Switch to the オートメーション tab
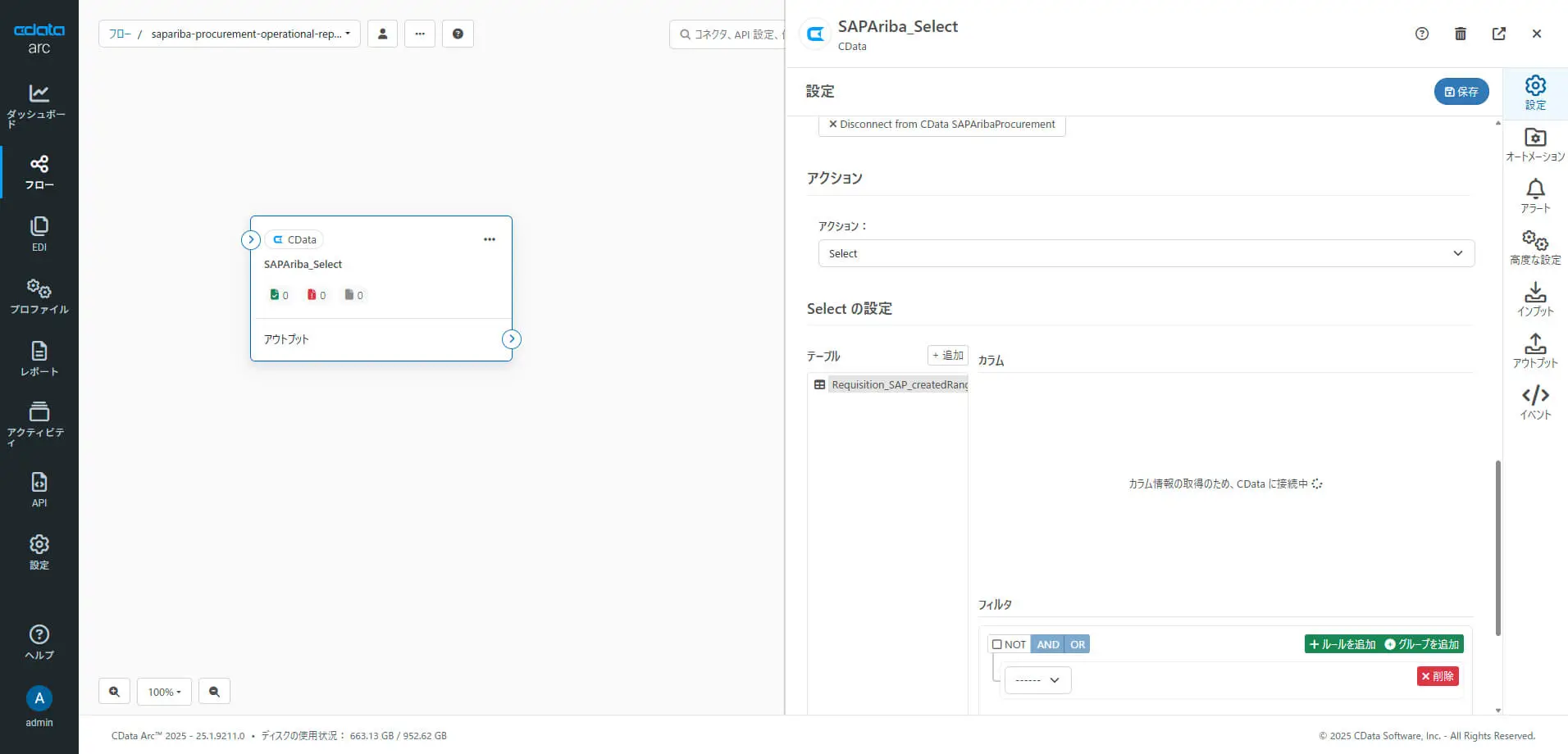This screenshot has height=754, width=1568. coord(1535,145)
